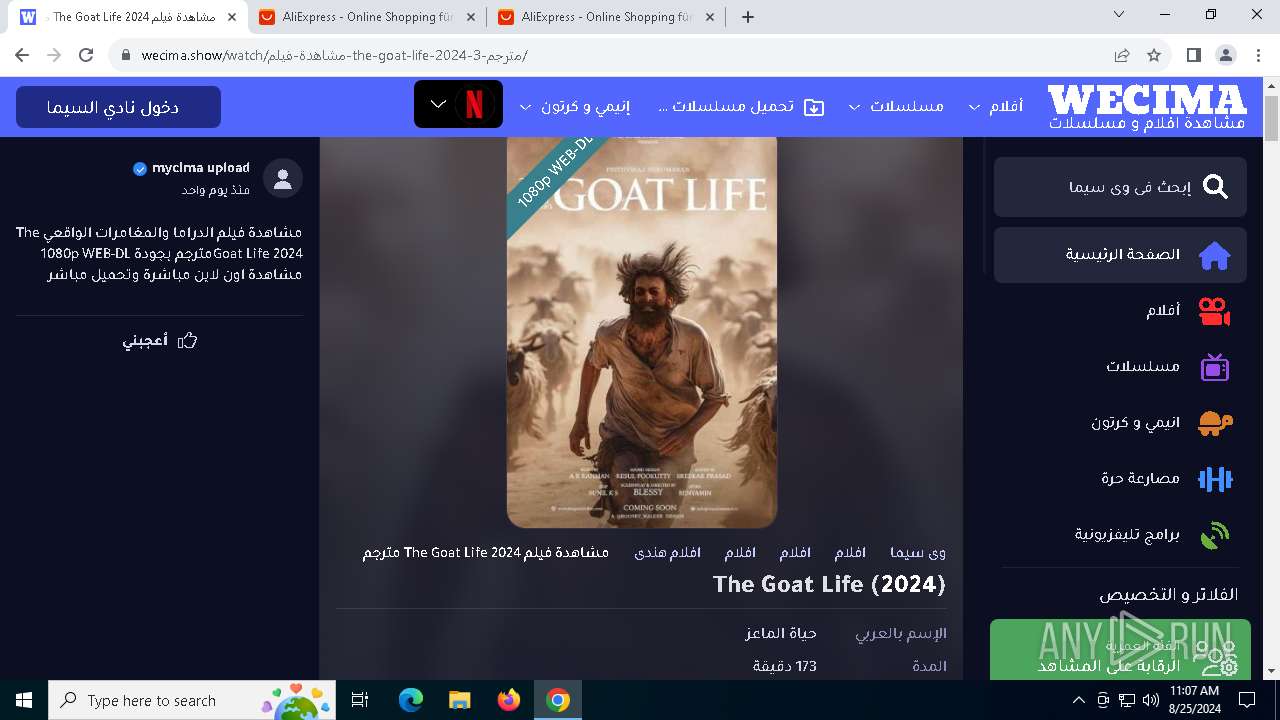The height and width of the screenshot is (720, 1280).
Task: Click the إبحث فى وى سيما search field
Action: 1120,187
